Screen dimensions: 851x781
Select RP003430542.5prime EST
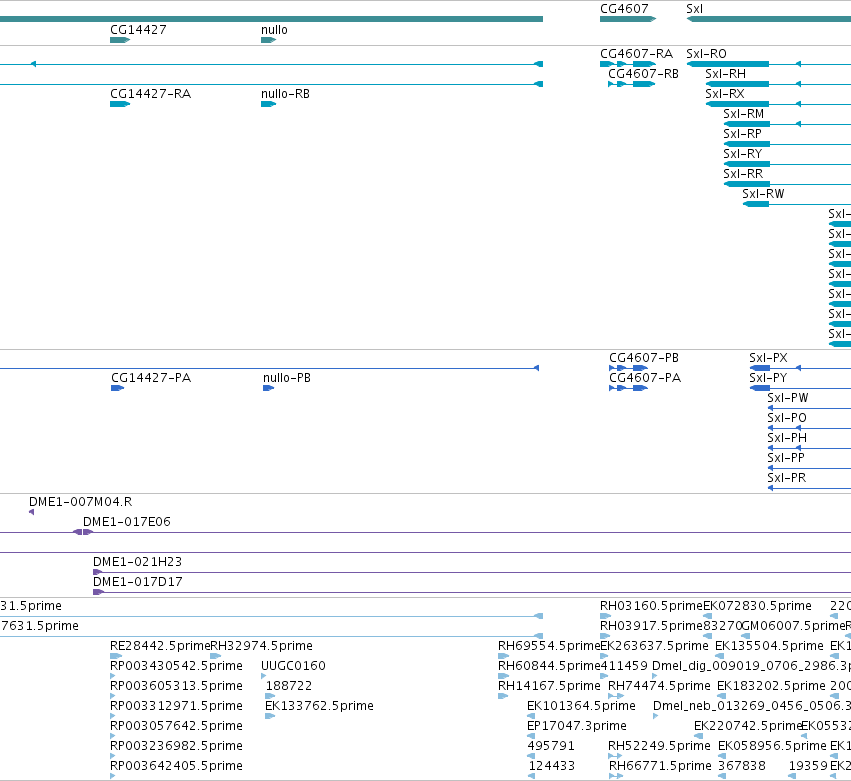click(113, 676)
